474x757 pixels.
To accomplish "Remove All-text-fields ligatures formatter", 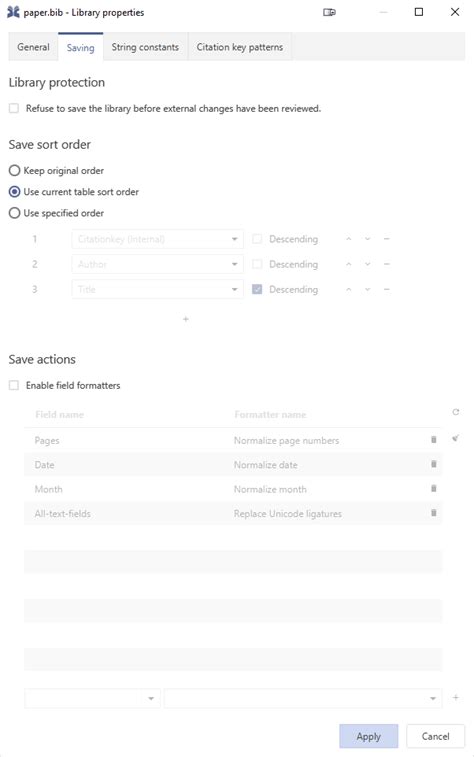I will click(433, 513).
